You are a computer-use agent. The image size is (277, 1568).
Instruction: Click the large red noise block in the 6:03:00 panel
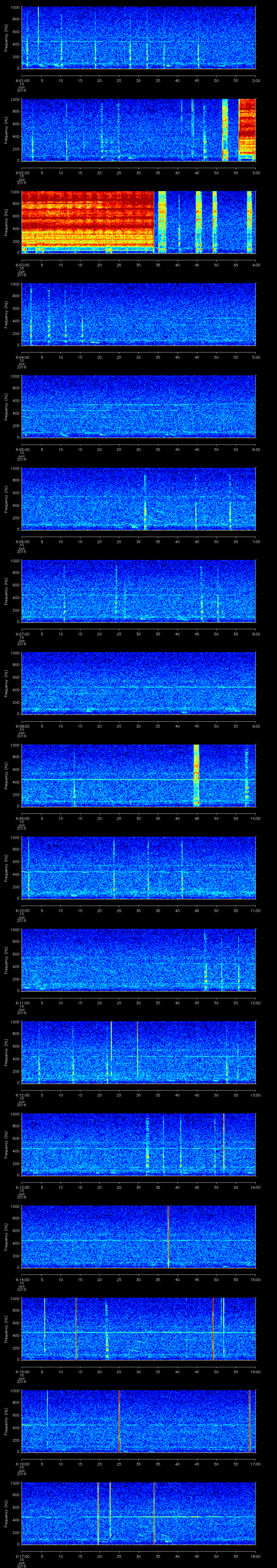click(x=88, y=219)
